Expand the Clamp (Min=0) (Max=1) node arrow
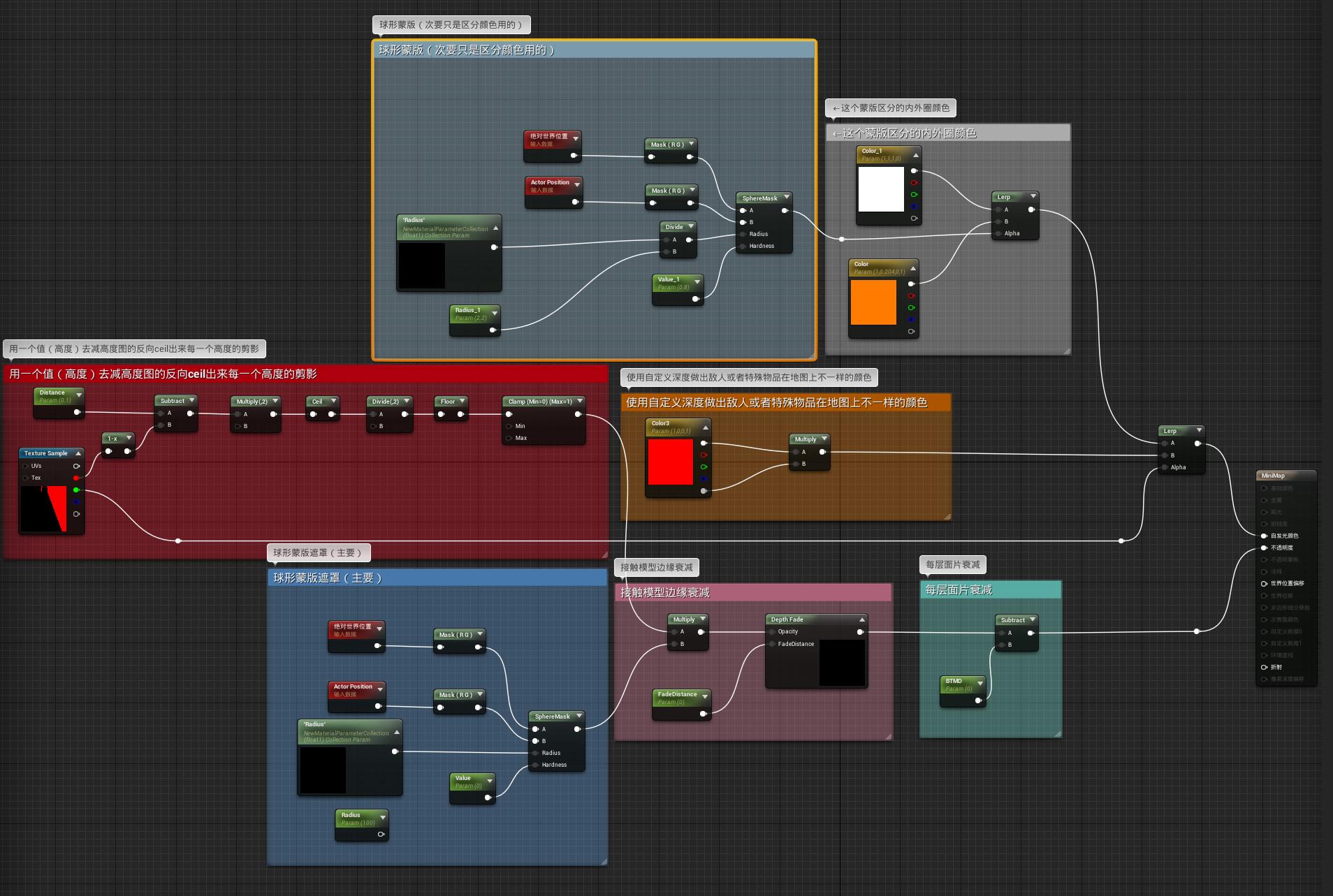The image size is (1333, 896). click(579, 402)
